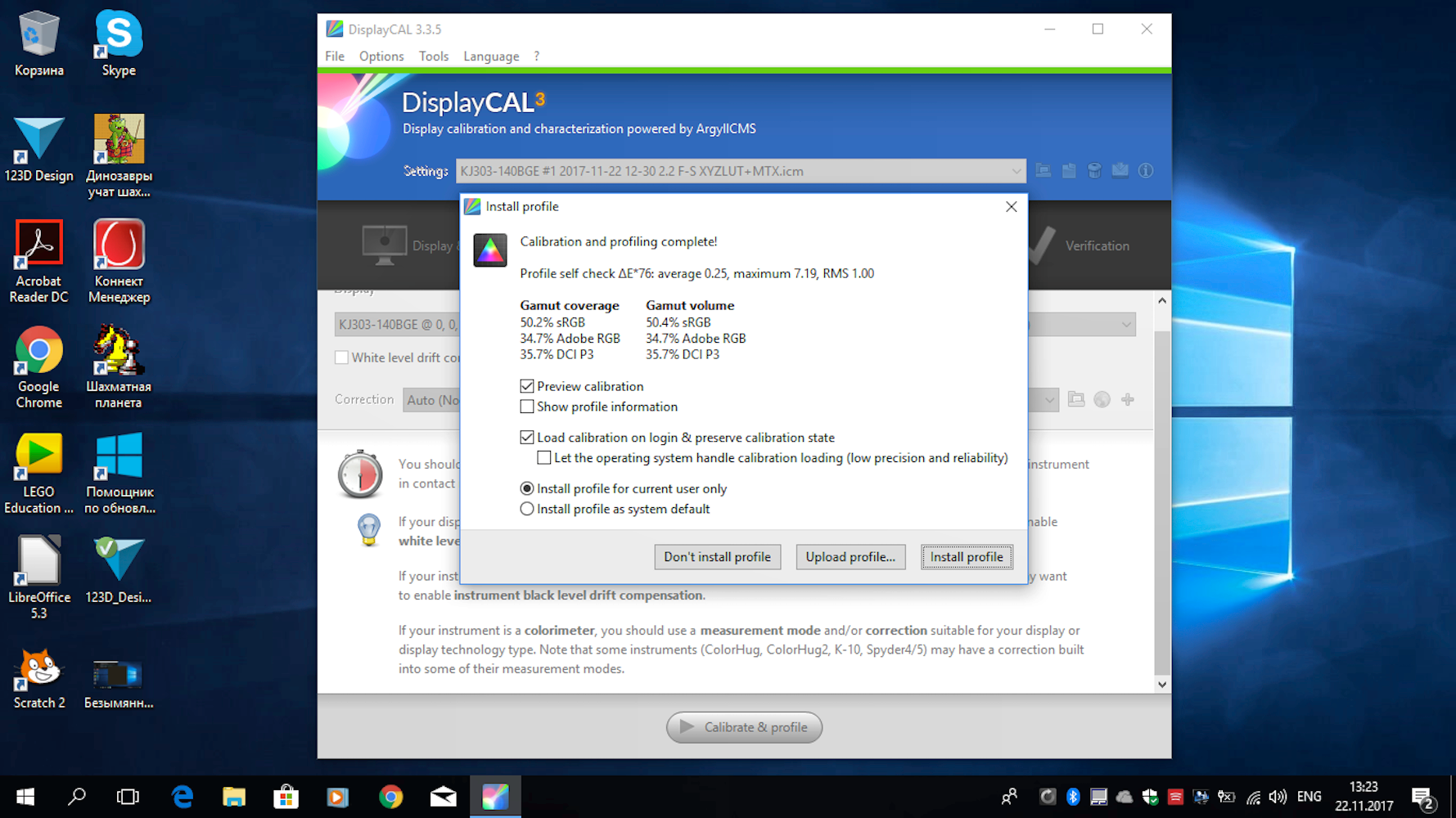Select Install profile as system default
The height and width of the screenshot is (818, 1456).
(527, 509)
